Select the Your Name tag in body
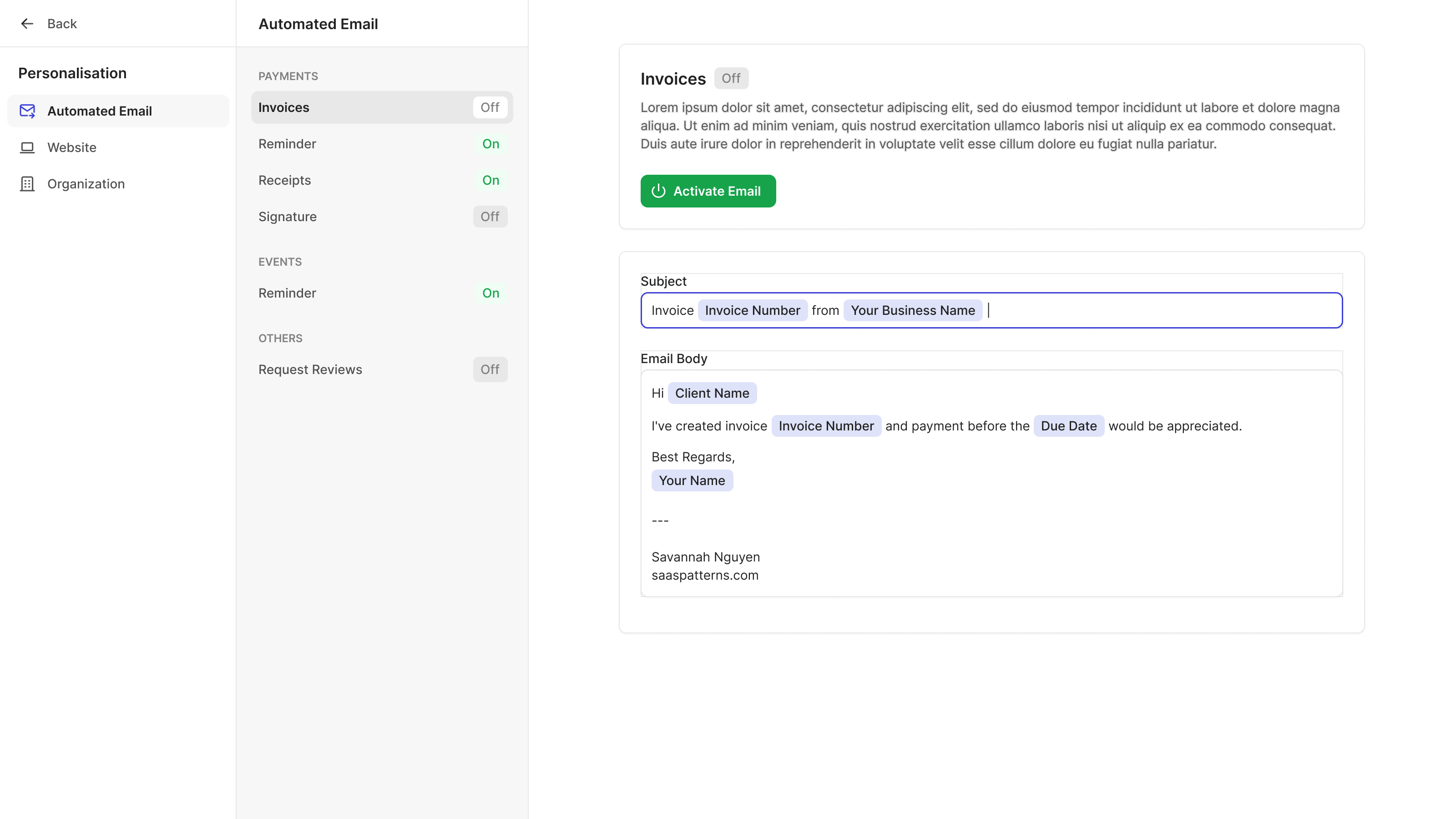1456x819 pixels. coord(692,480)
